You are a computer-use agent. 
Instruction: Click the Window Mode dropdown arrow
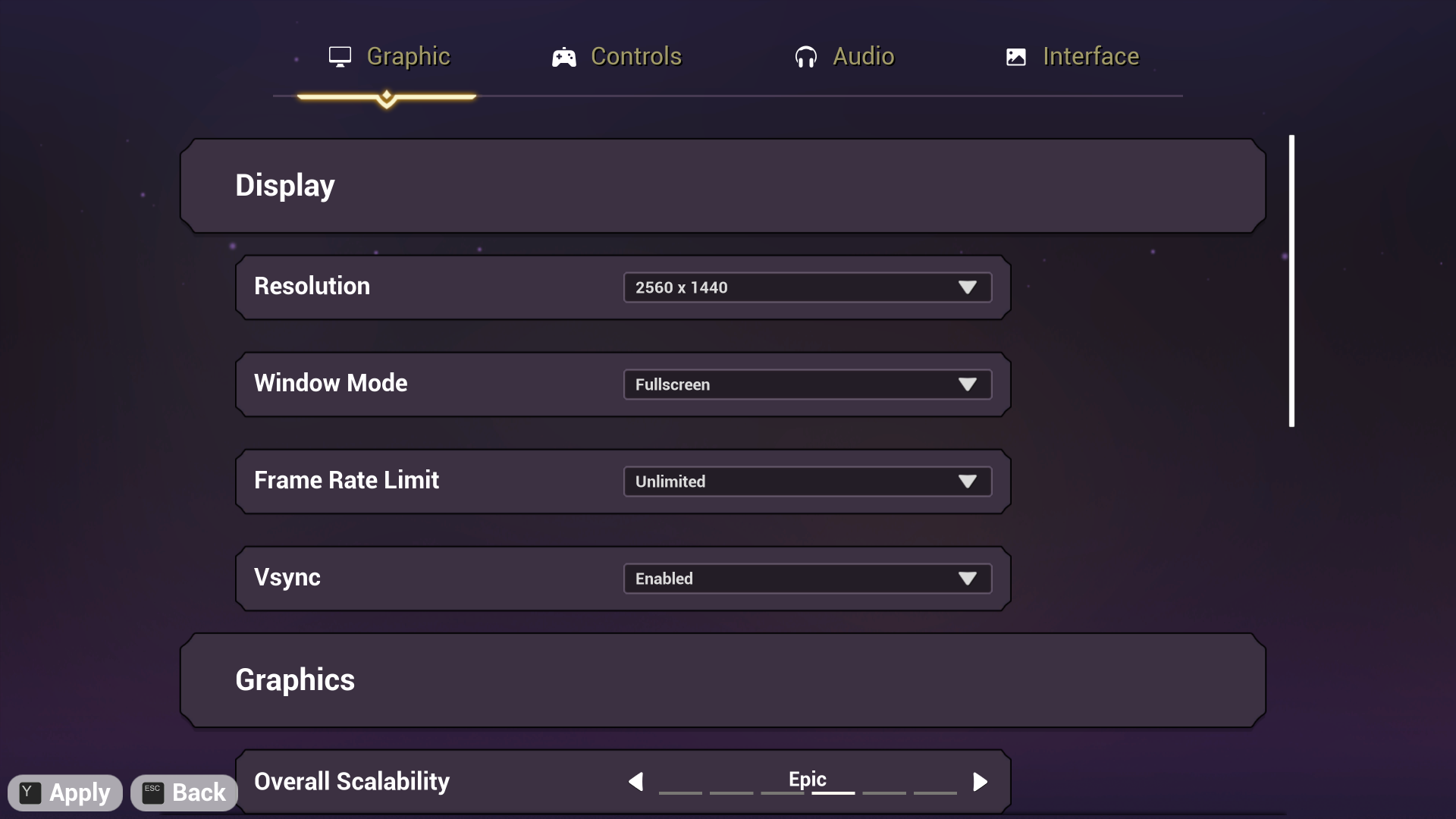coord(967,384)
